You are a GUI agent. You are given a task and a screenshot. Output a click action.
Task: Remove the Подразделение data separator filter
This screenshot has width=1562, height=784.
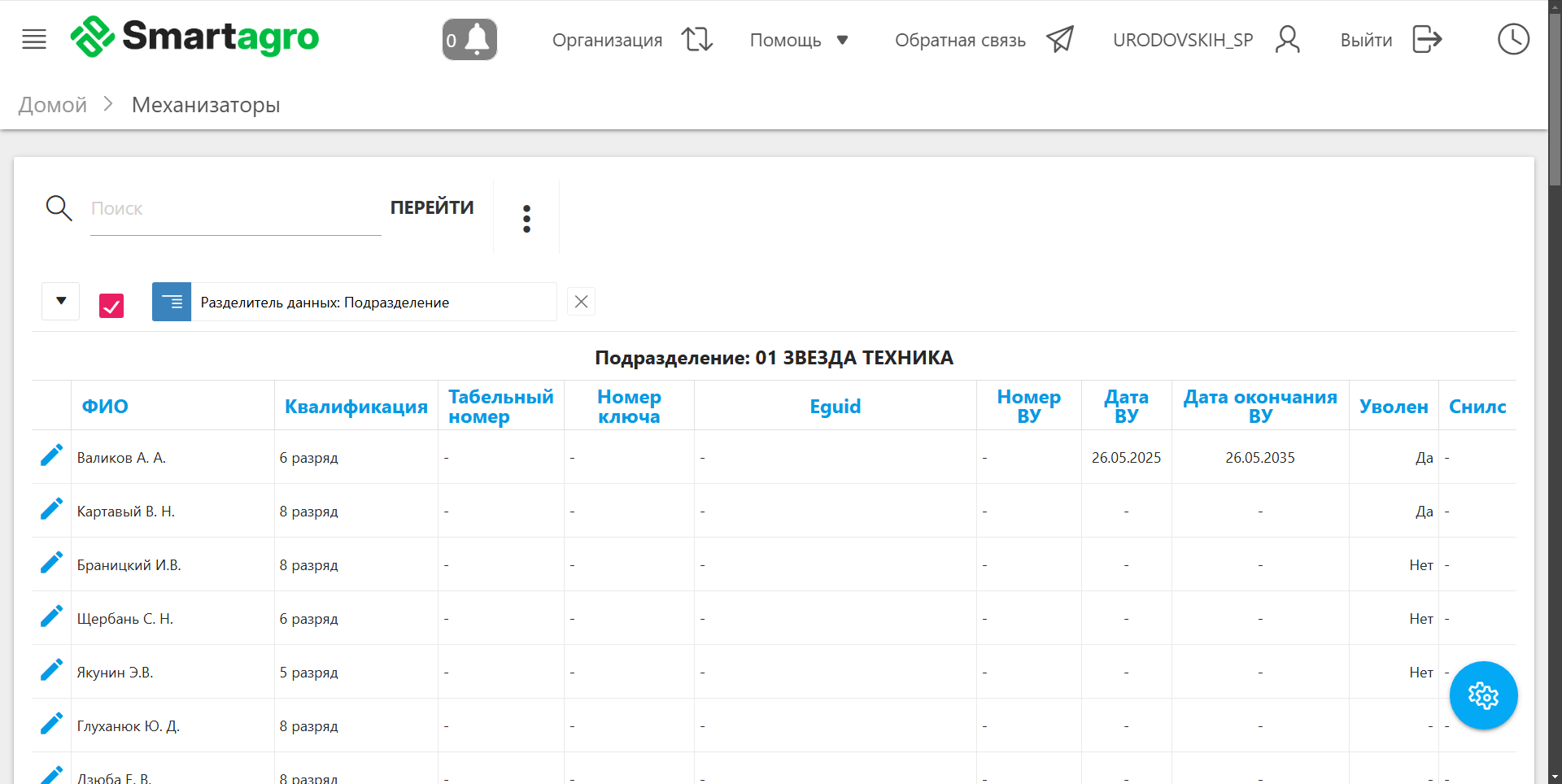point(581,302)
